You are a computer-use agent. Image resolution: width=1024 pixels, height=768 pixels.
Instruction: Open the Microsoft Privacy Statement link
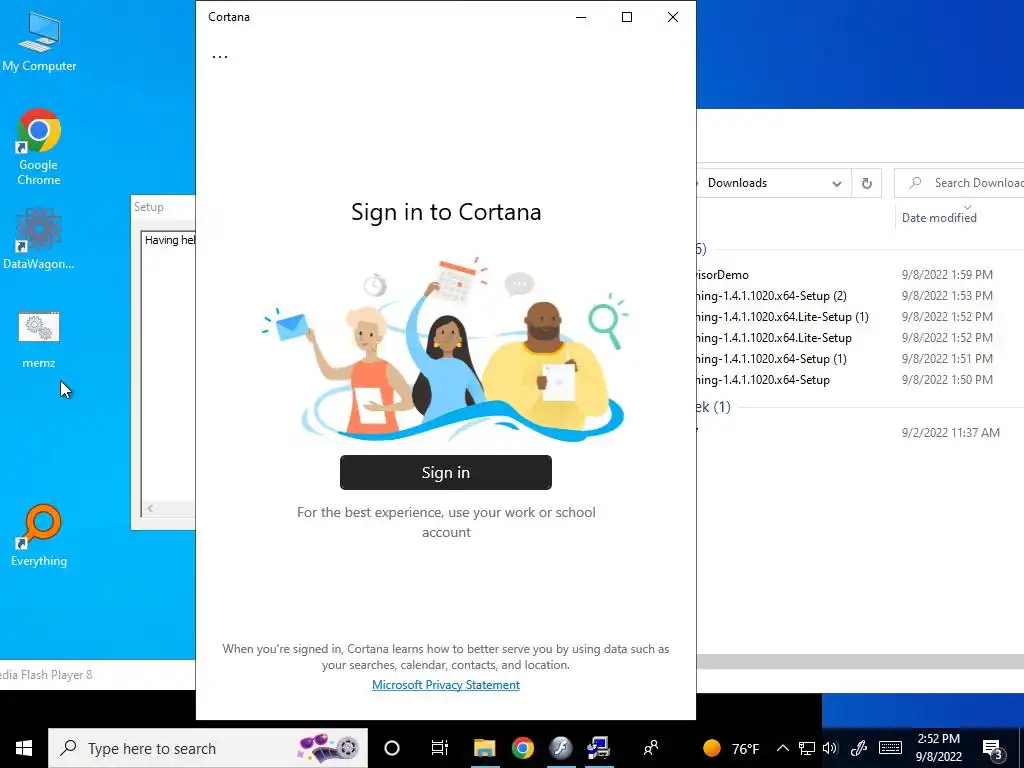tap(445, 684)
